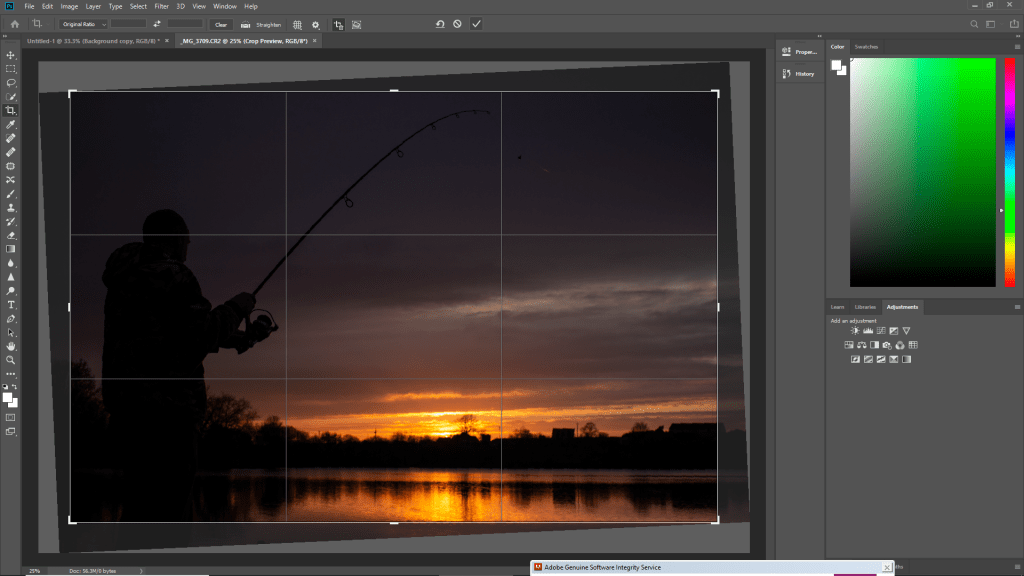The image size is (1024, 576).
Task: Toggle Content-Aware crop fill option
Action: 357,23
